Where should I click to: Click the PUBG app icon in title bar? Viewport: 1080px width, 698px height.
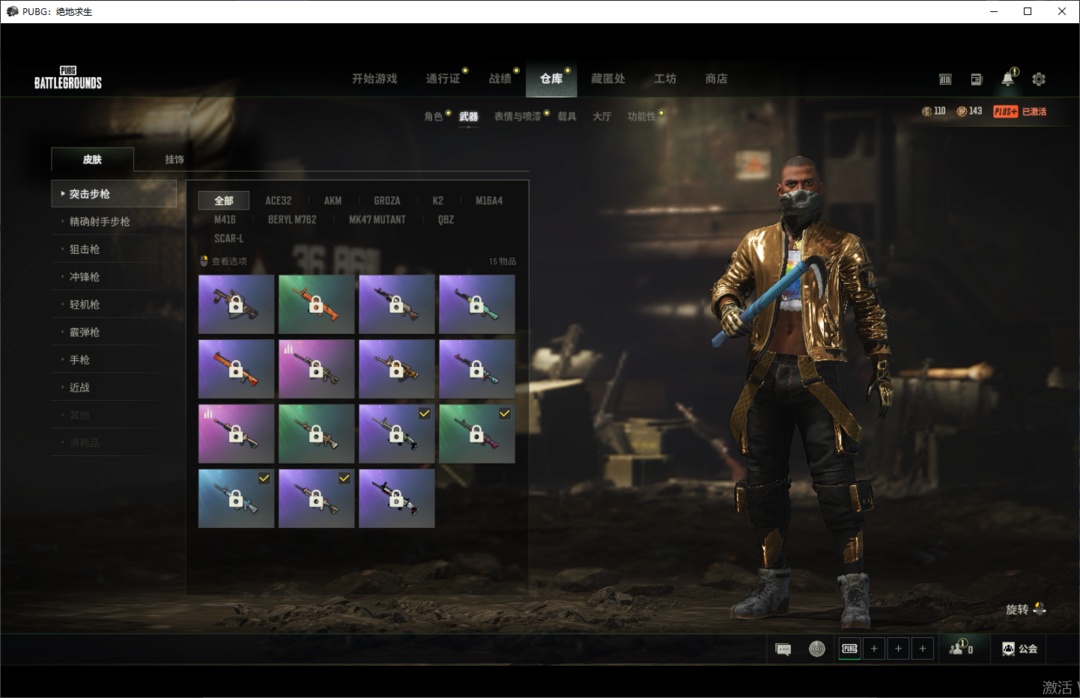pos(12,11)
